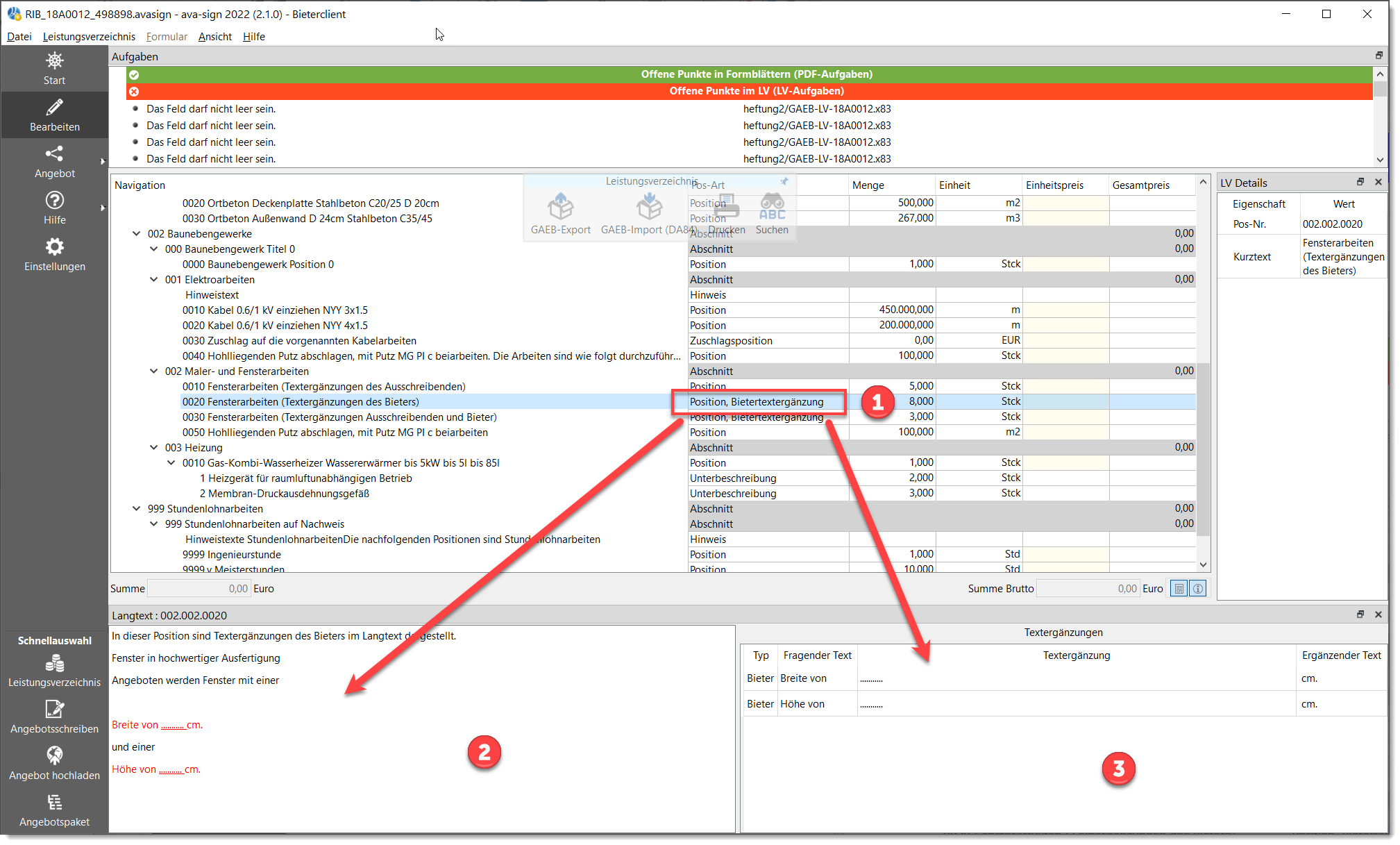Collapse 000 Baunebengewerk Titel 0 node
This screenshot has width=1400, height=845.
(154, 249)
